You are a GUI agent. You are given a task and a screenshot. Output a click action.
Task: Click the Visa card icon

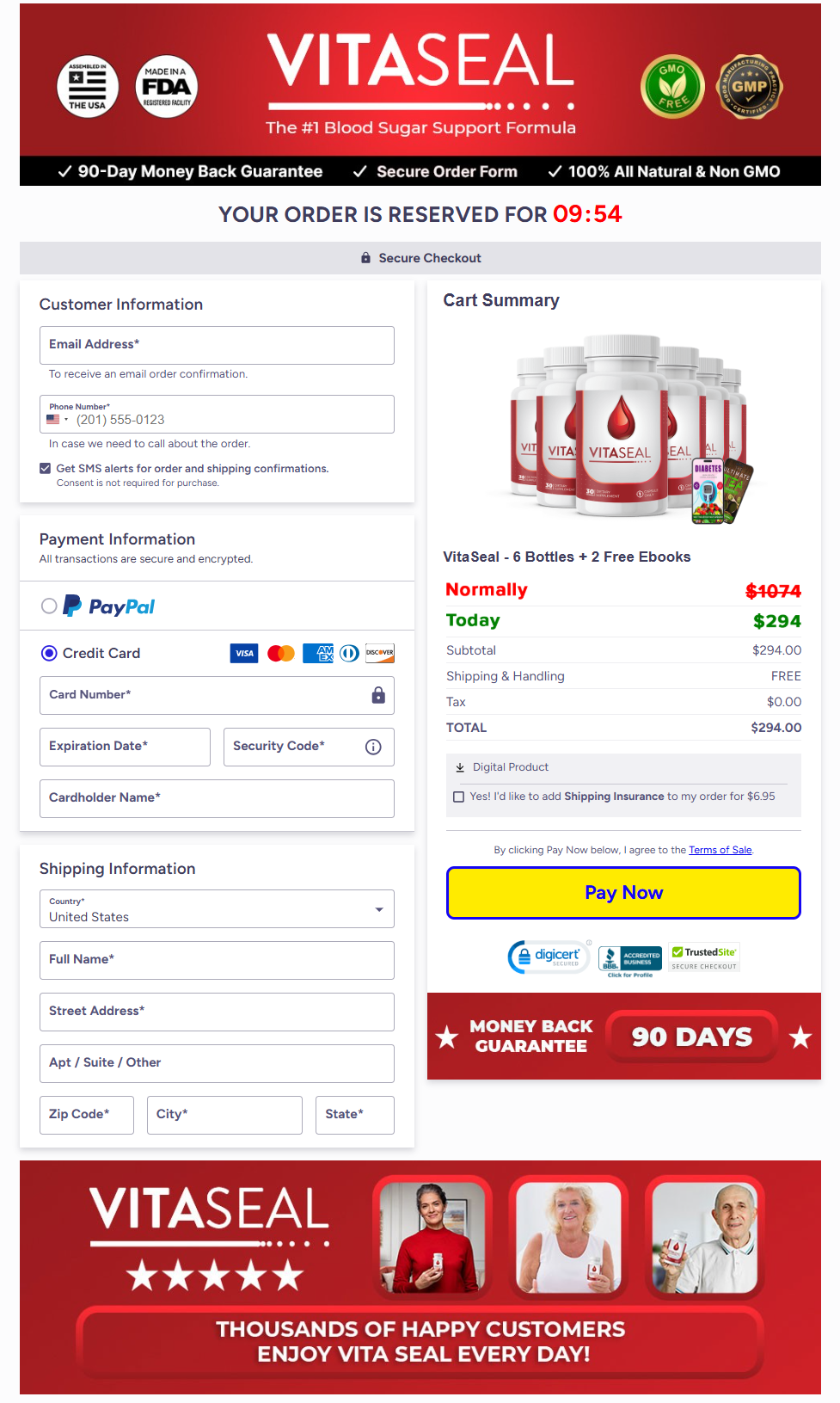pos(243,654)
